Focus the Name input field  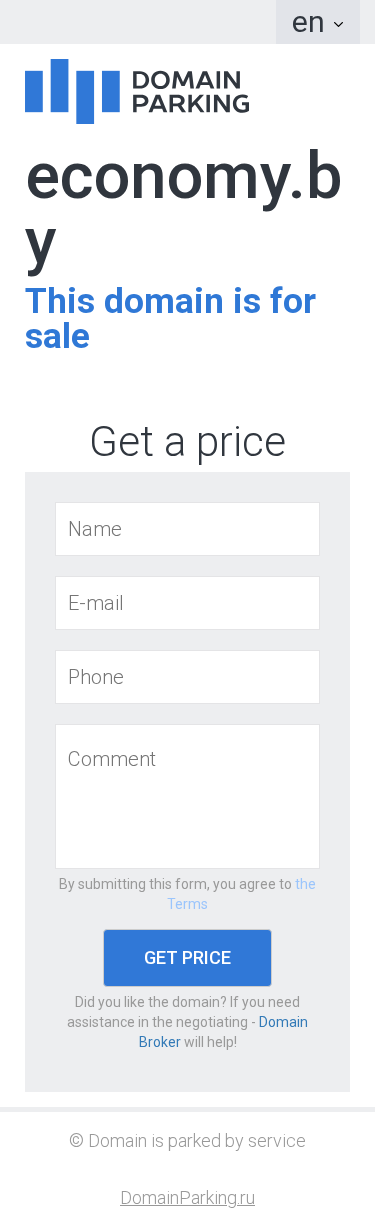point(187,529)
